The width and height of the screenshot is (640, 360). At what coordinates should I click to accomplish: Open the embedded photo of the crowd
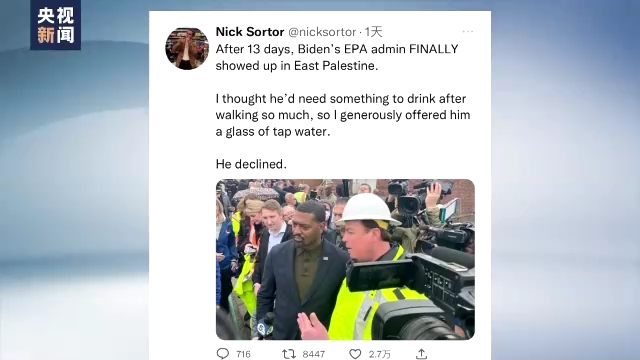pyautogui.click(x=345, y=259)
